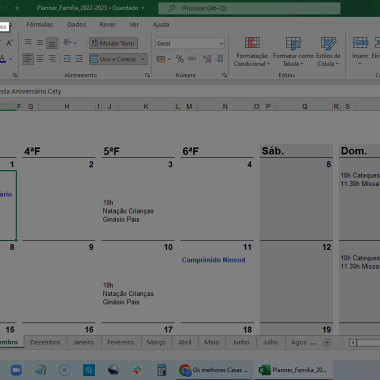The height and width of the screenshot is (380, 380).
Task: Switch to Janeiro sheet tab
Action: (x=84, y=342)
